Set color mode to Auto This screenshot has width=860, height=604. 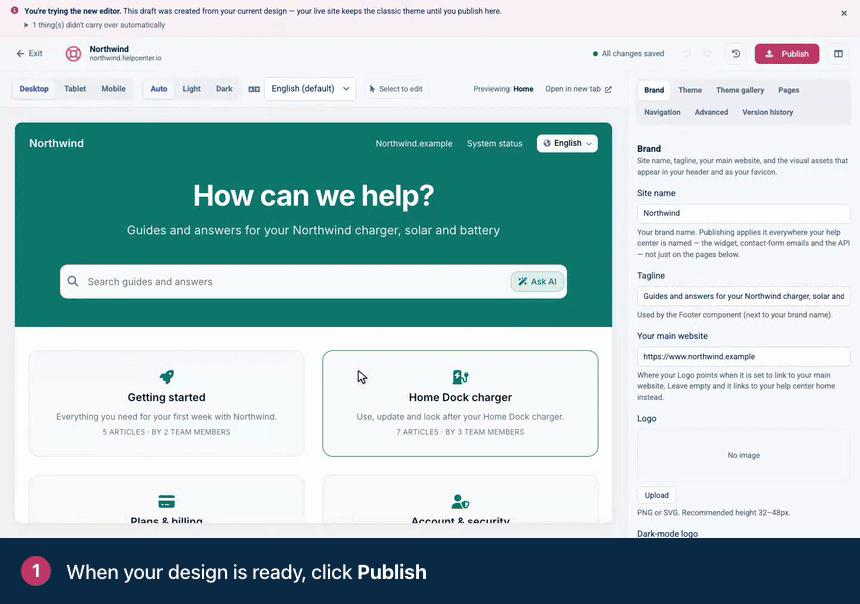[x=159, y=89]
